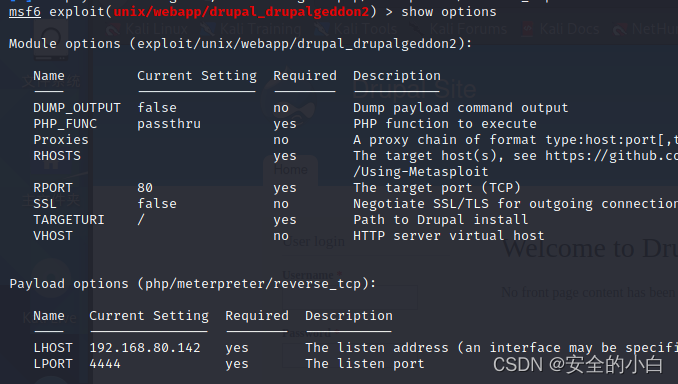
Task: Click 'The target host(s)' description text
Action: [429, 156]
